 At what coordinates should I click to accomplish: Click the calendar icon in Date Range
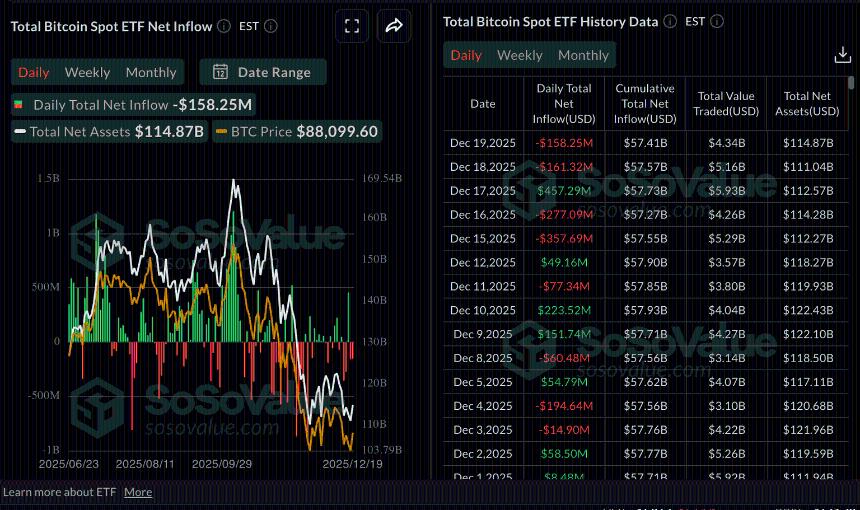click(220, 72)
